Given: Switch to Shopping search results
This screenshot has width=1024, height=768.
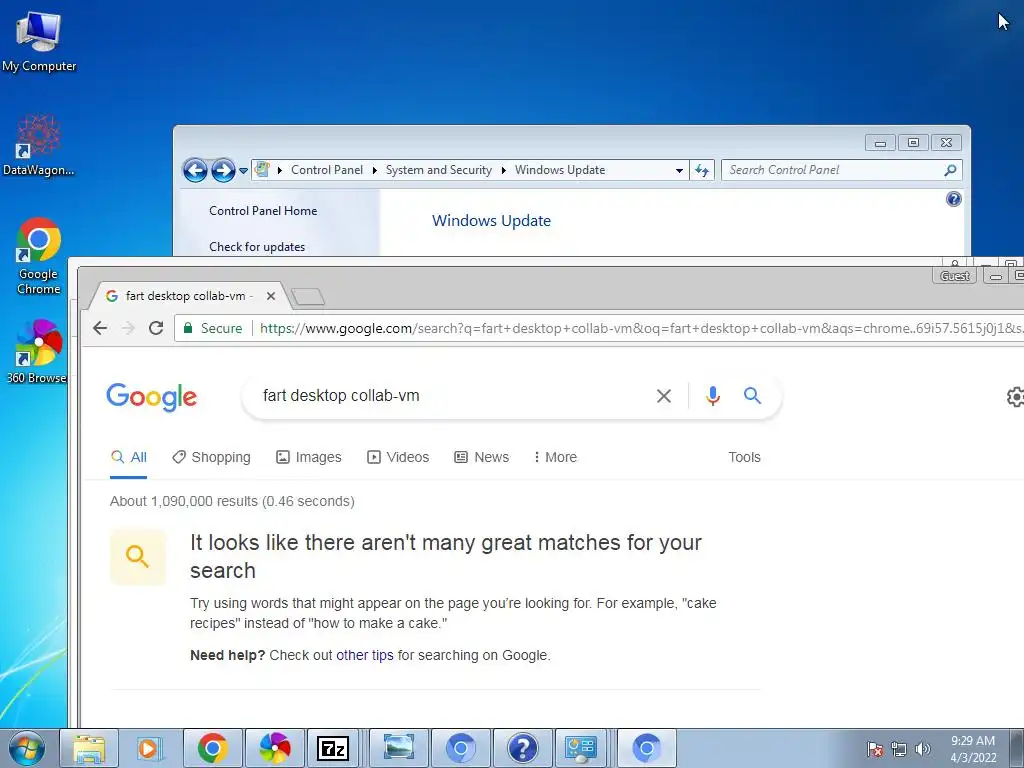Looking at the screenshot, I should [211, 457].
